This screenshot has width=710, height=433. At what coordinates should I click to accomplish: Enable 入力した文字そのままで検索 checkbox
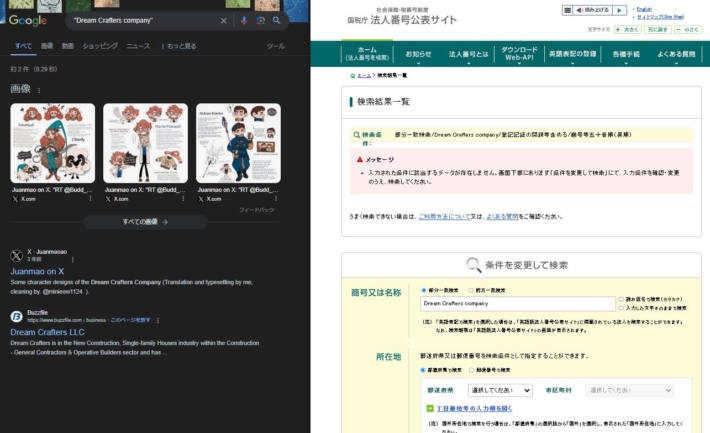[621, 308]
